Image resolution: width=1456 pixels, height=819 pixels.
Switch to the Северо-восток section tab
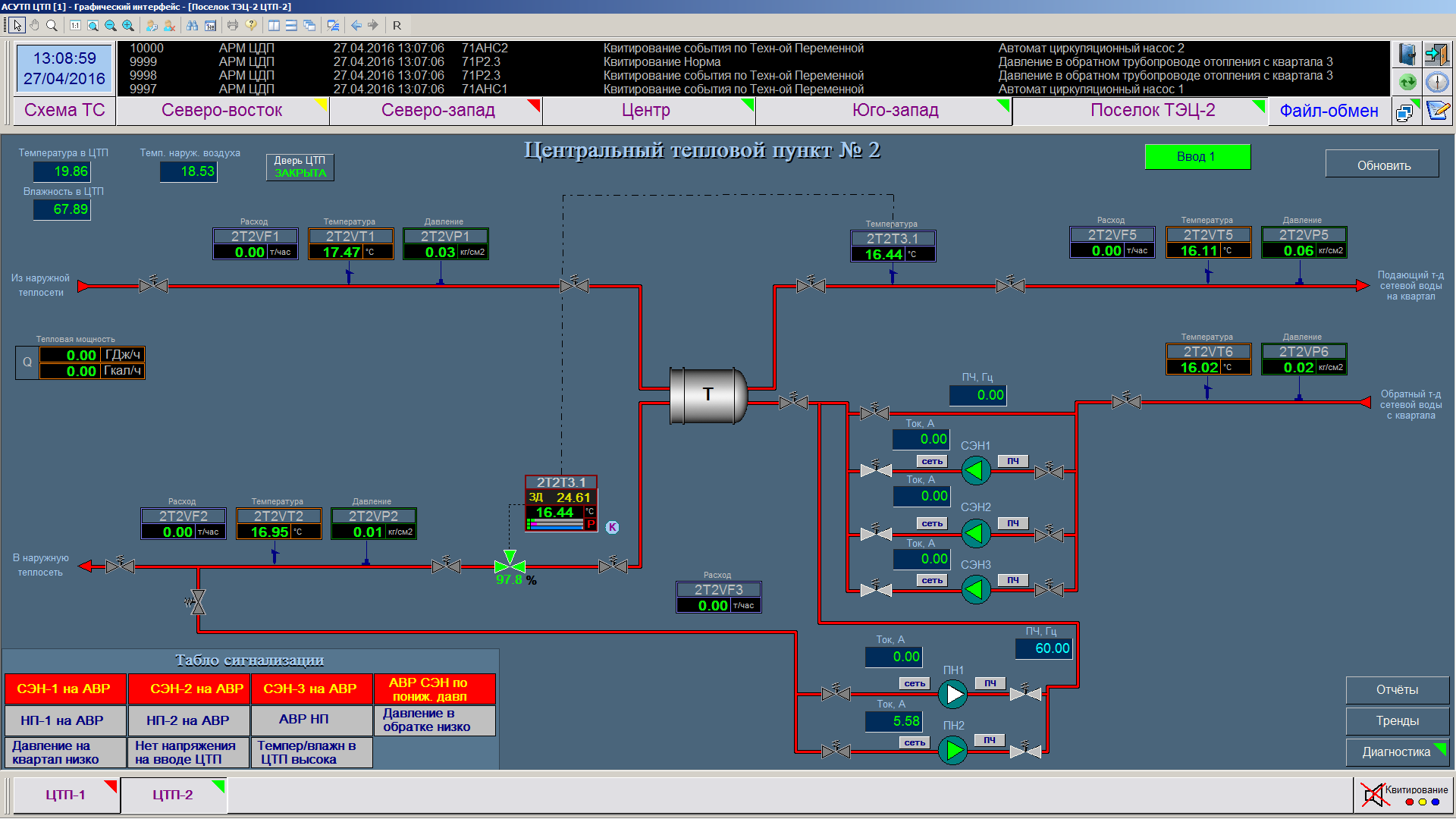(x=221, y=111)
